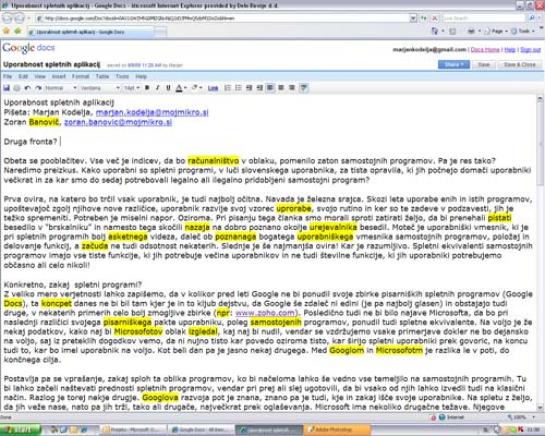
Task: Align text to the left
Action: [270, 88]
